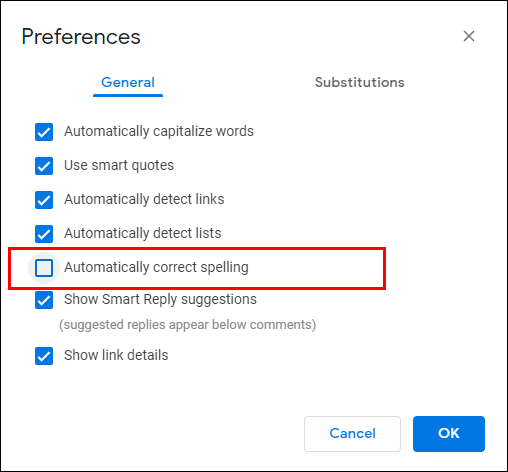Select the General tab
508x472 pixels.
point(128,82)
